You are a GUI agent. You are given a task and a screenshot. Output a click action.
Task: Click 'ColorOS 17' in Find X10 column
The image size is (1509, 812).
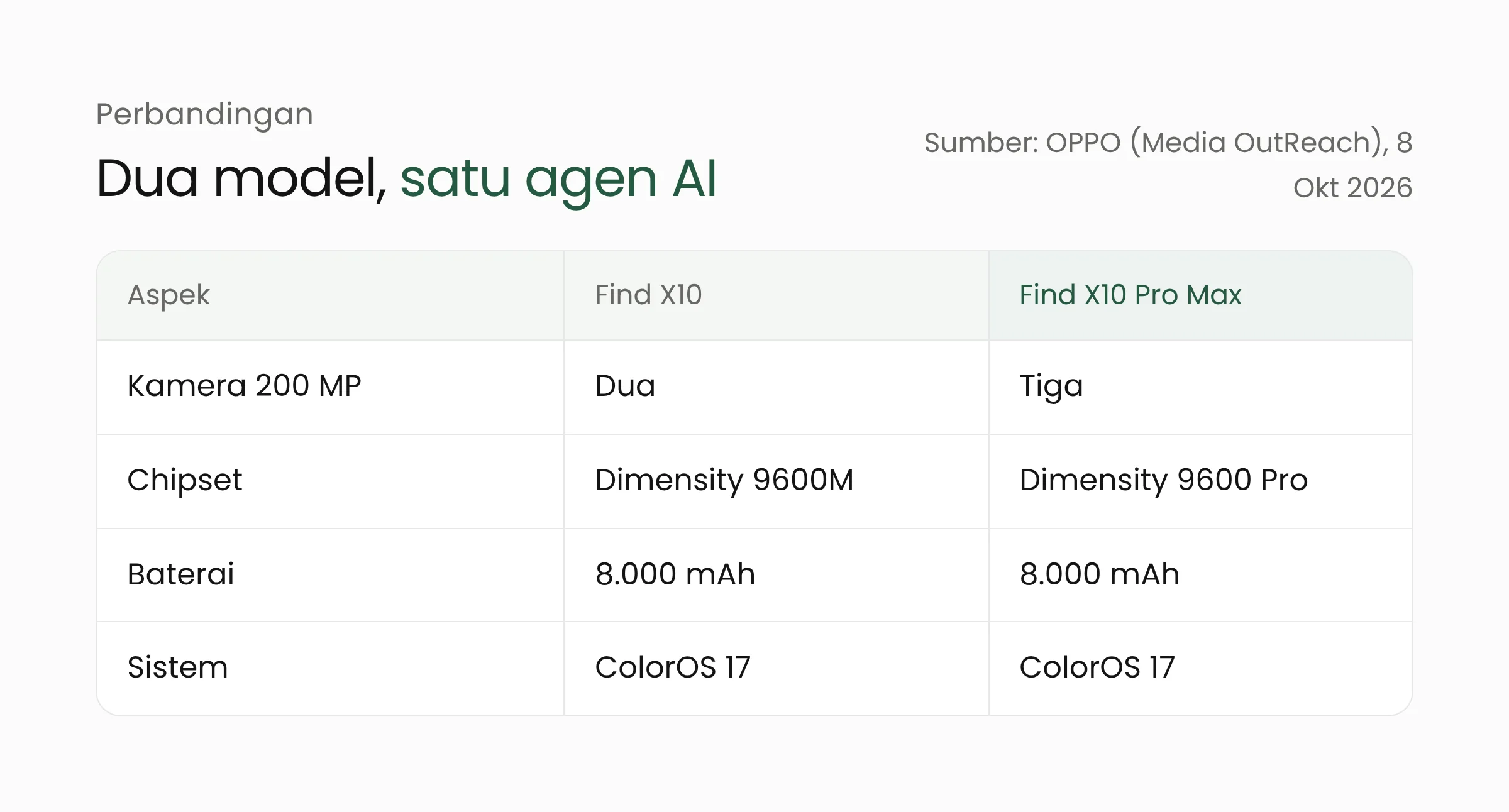point(673,667)
